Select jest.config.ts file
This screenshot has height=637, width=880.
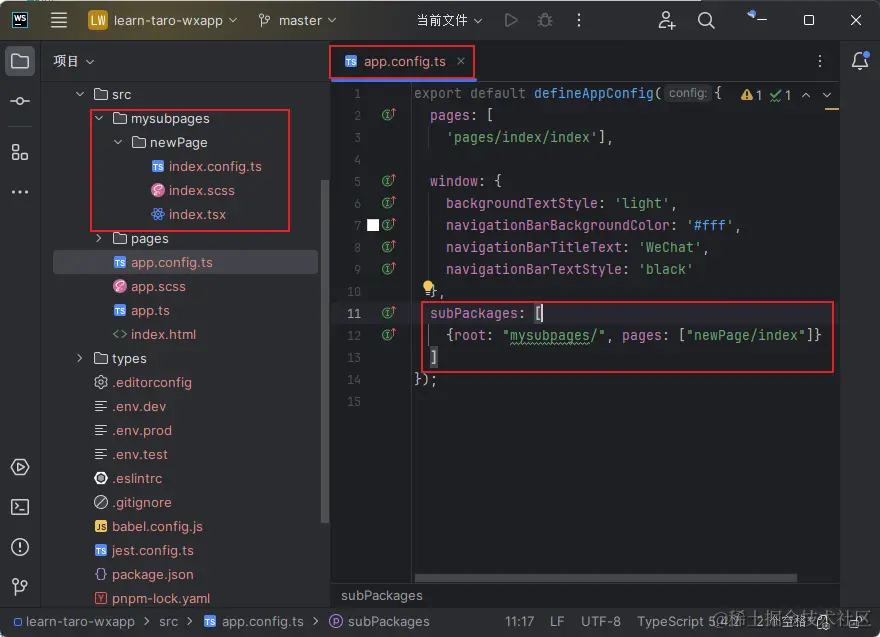click(144, 551)
